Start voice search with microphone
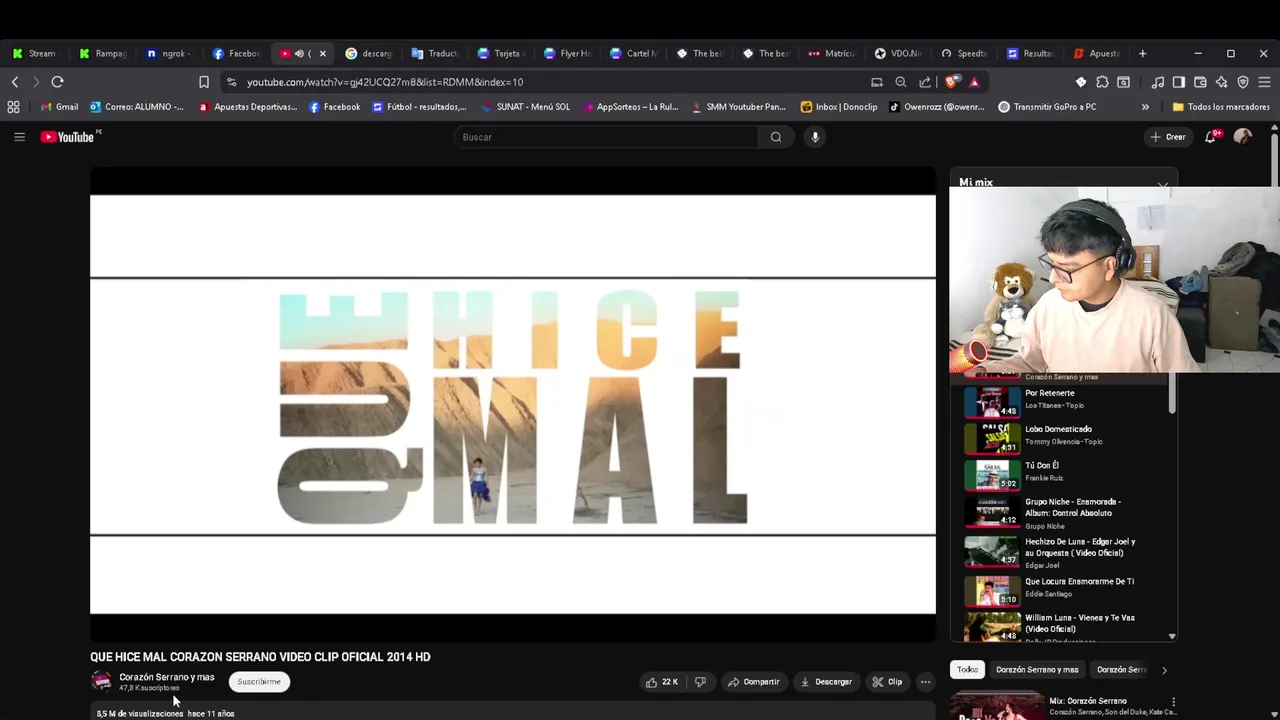The width and height of the screenshot is (1280, 720). [815, 137]
